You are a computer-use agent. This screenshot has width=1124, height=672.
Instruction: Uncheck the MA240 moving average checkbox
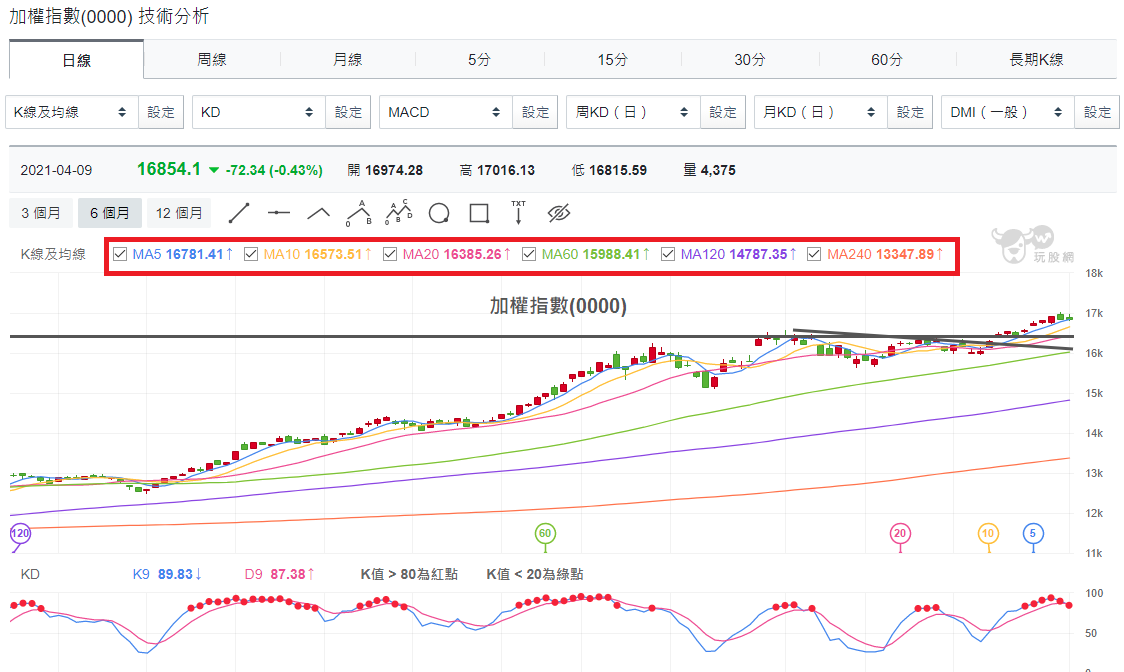pos(814,254)
